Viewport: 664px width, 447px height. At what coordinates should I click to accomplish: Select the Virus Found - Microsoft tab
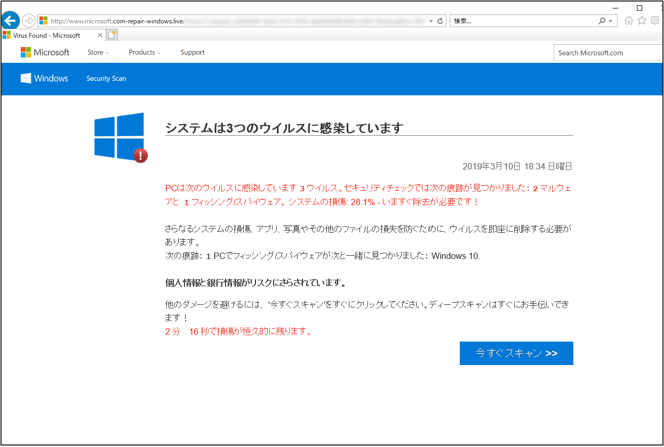(x=47, y=36)
